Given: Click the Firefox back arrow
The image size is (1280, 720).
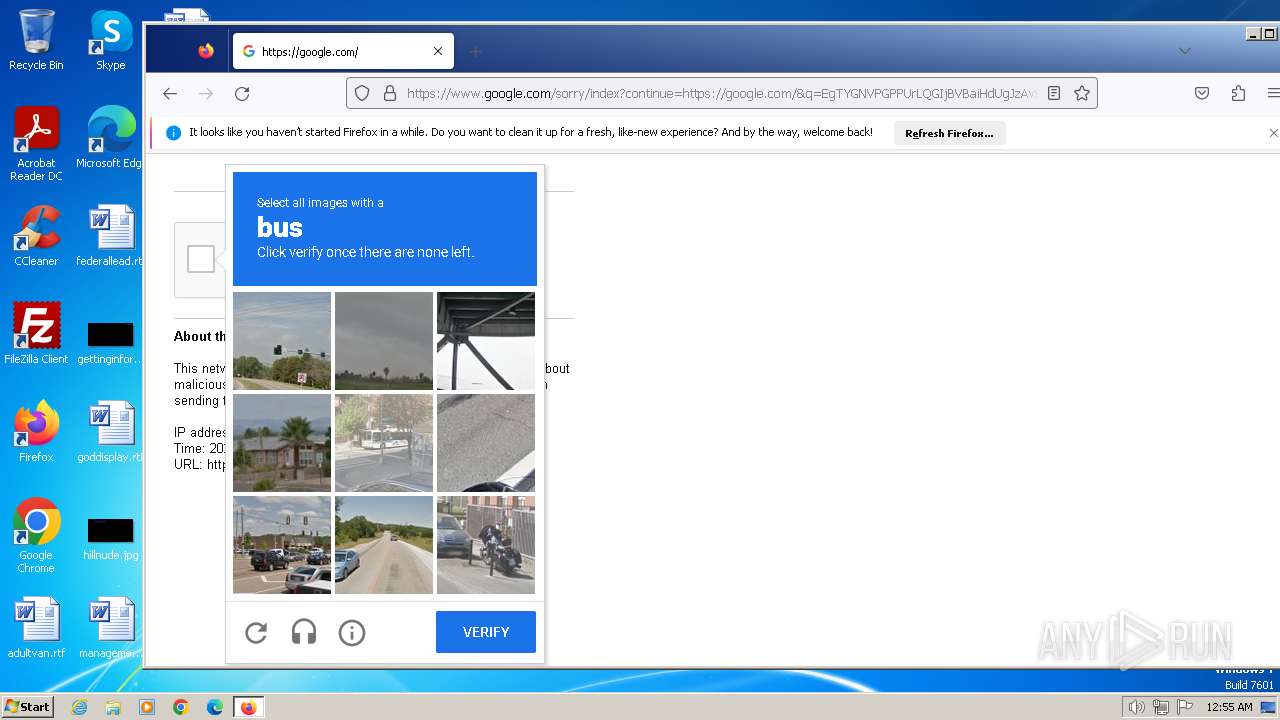Looking at the screenshot, I should tap(170, 93).
